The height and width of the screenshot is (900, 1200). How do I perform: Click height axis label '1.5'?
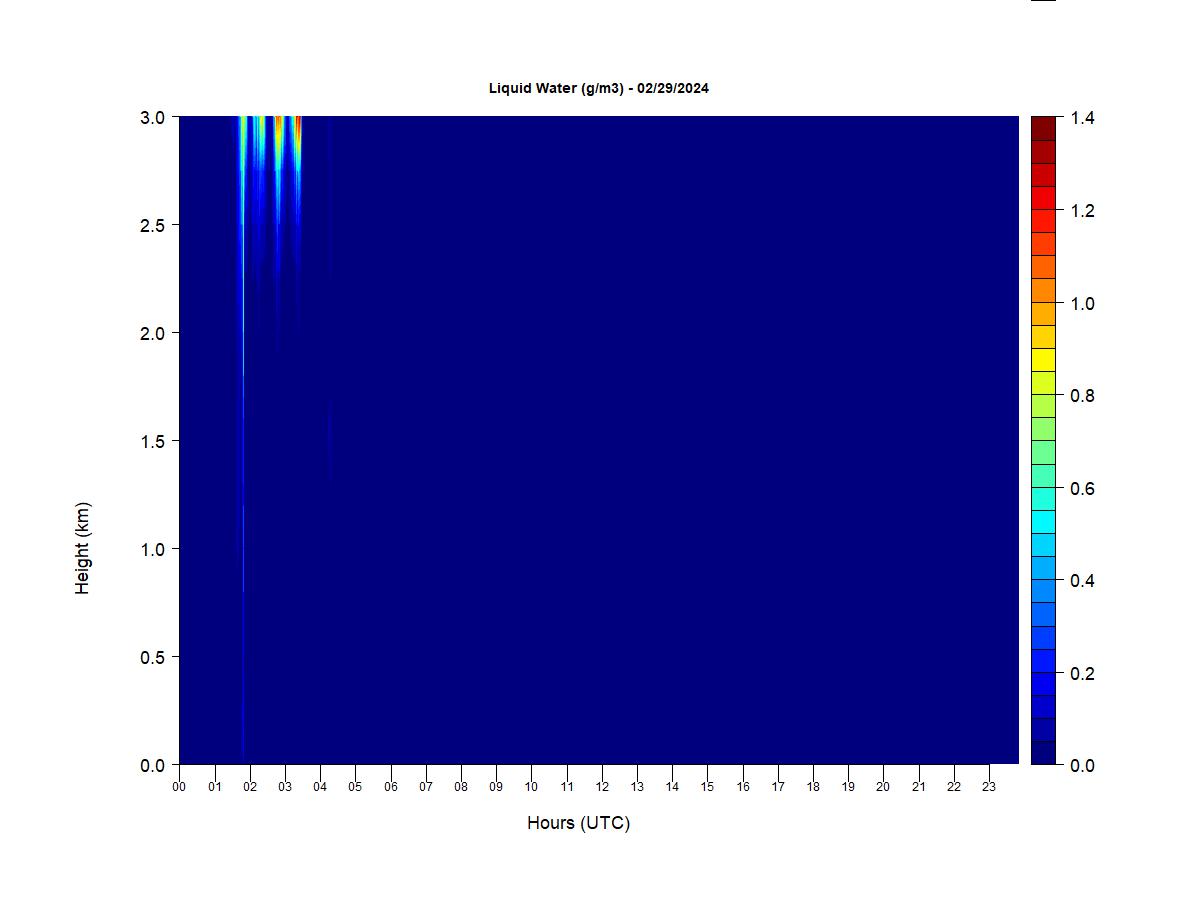click(x=152, y=441)
